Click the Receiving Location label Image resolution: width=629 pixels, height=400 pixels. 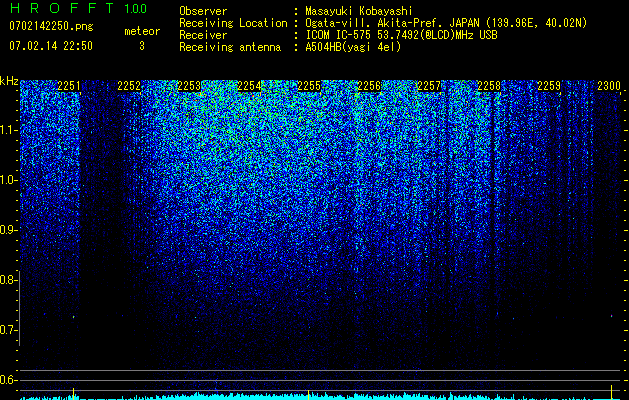233,23
